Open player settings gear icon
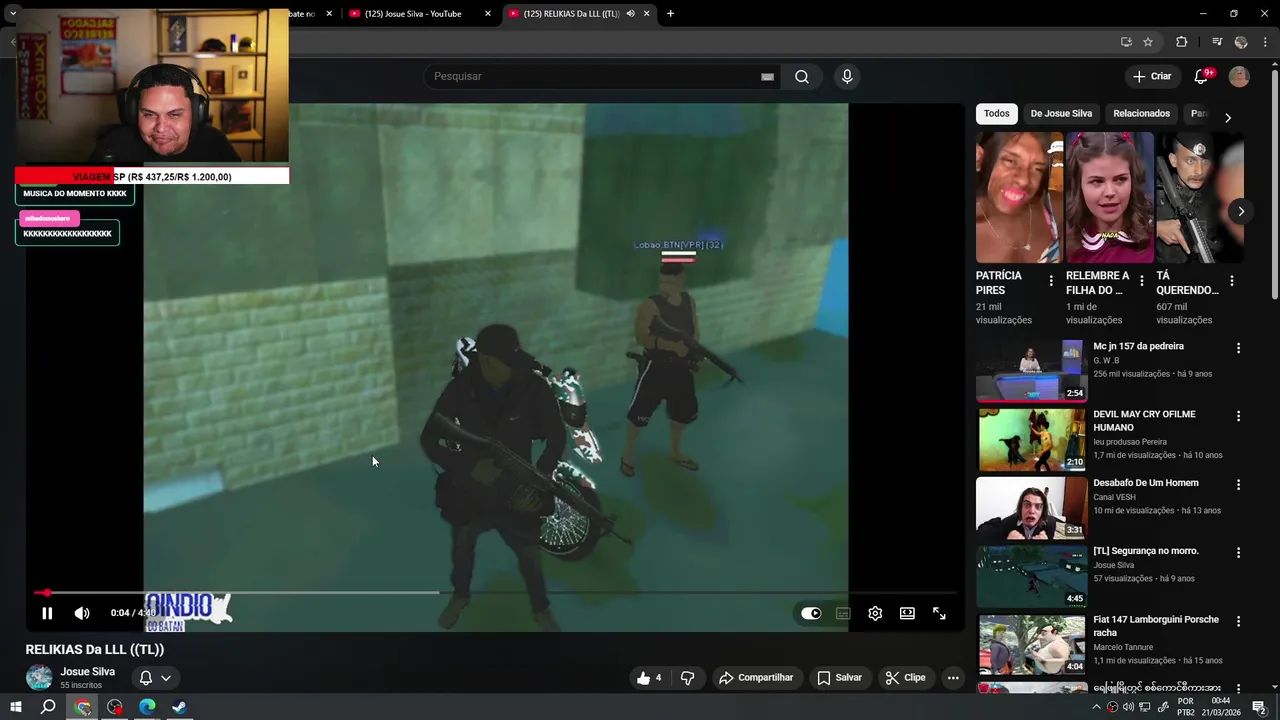 click(875, 613)
